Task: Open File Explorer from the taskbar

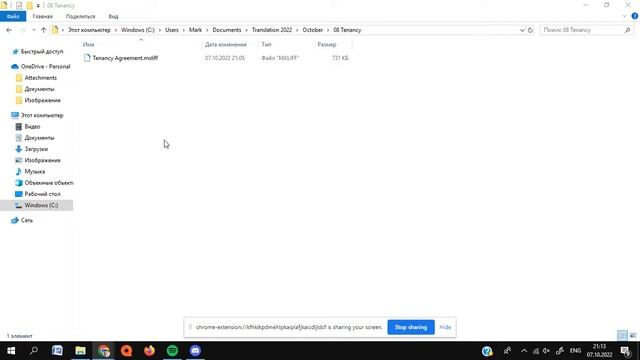Action: coord(80,351)
